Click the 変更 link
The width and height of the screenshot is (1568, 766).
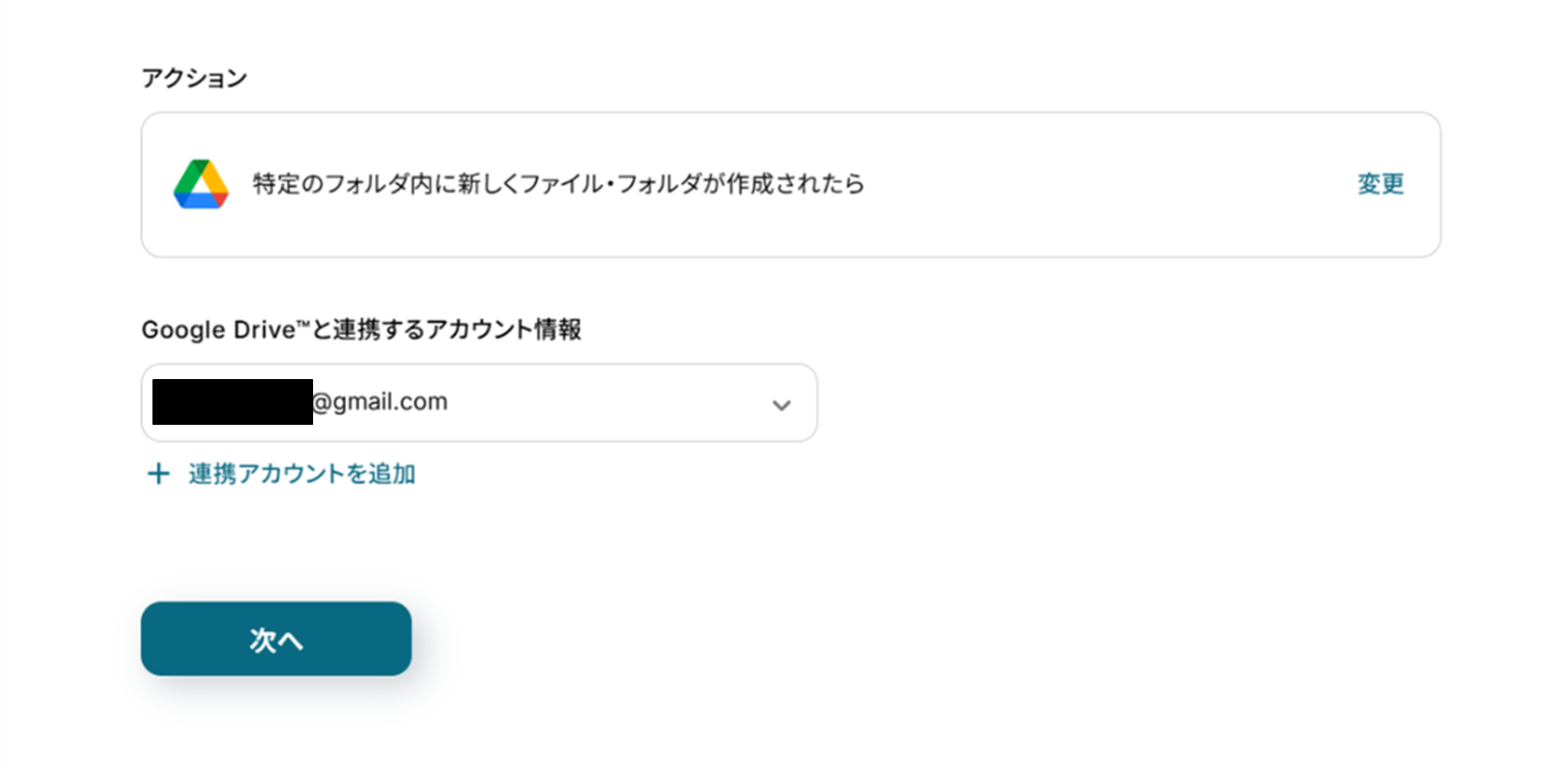pyautogui.click(x=1380, y=184)
